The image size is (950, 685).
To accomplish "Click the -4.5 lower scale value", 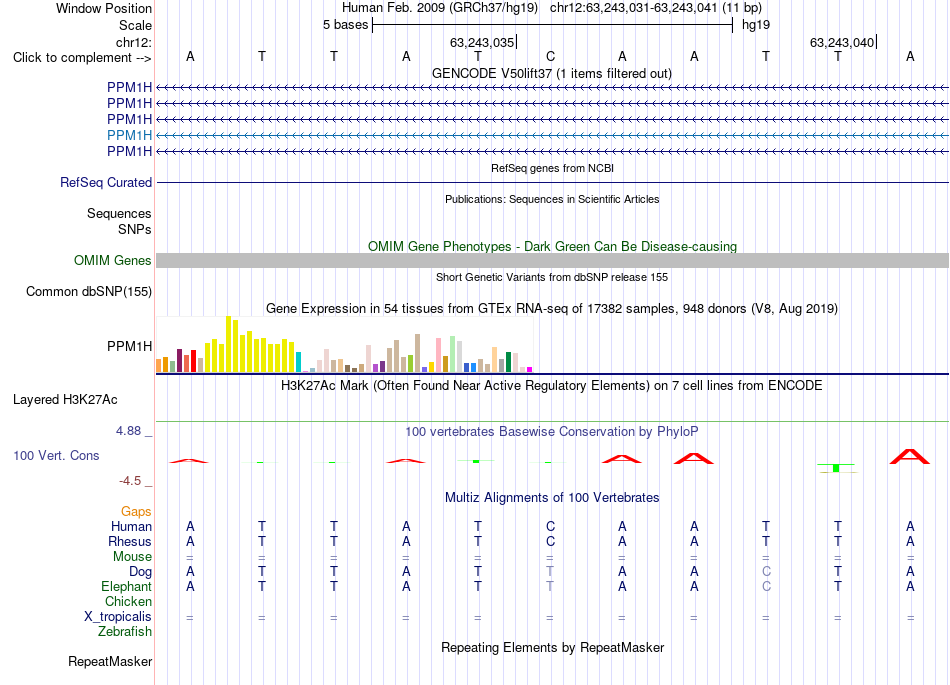I will point(130,481).
